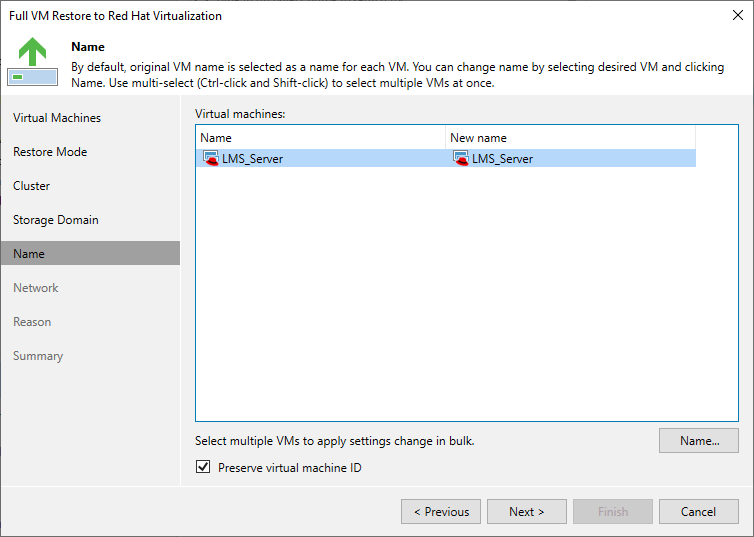Click the Name... button to rename VM
Viewport: 754px width, 537px height.
699,440
